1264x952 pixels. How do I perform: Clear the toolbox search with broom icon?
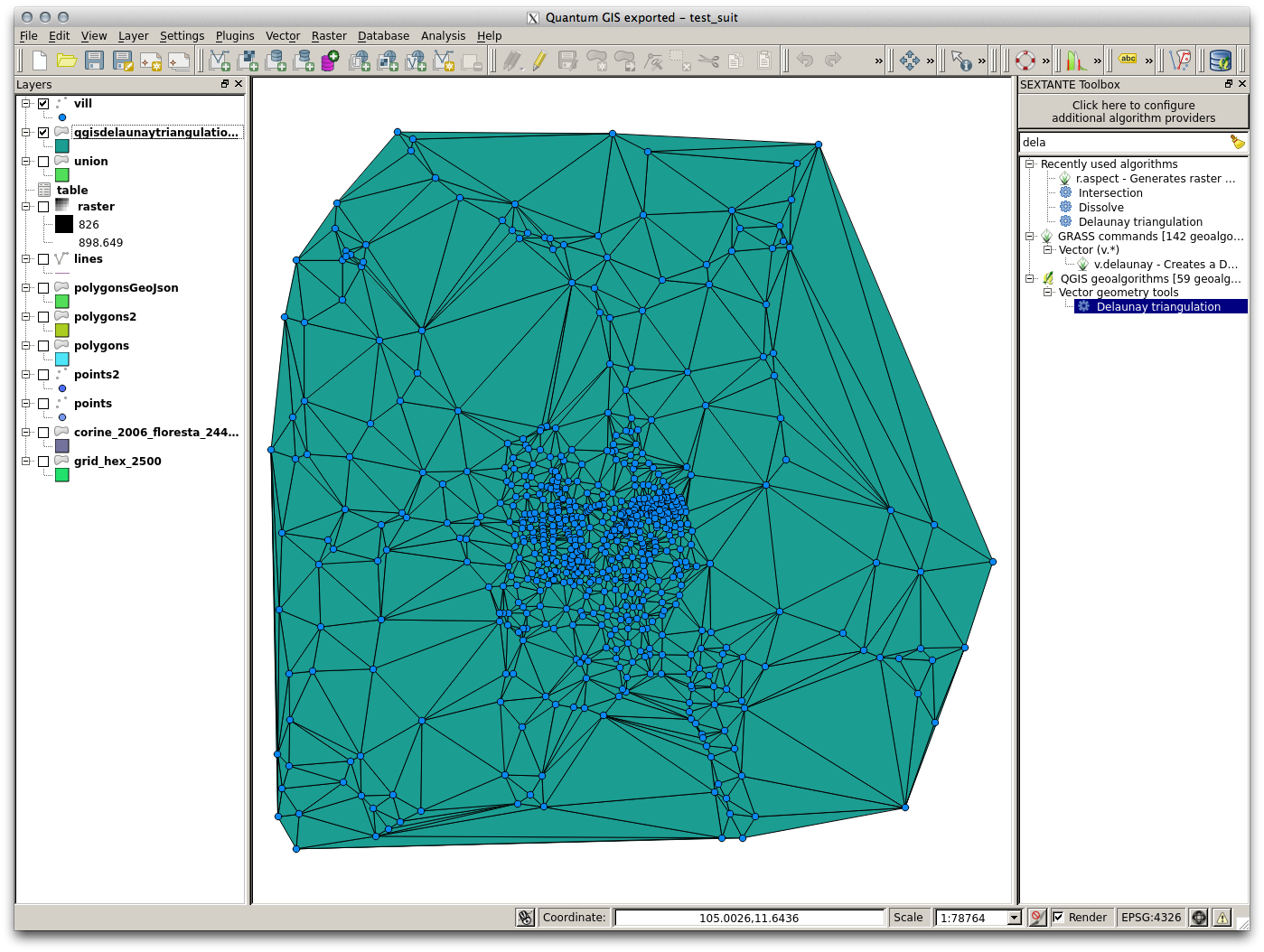tap(1237, 142)
